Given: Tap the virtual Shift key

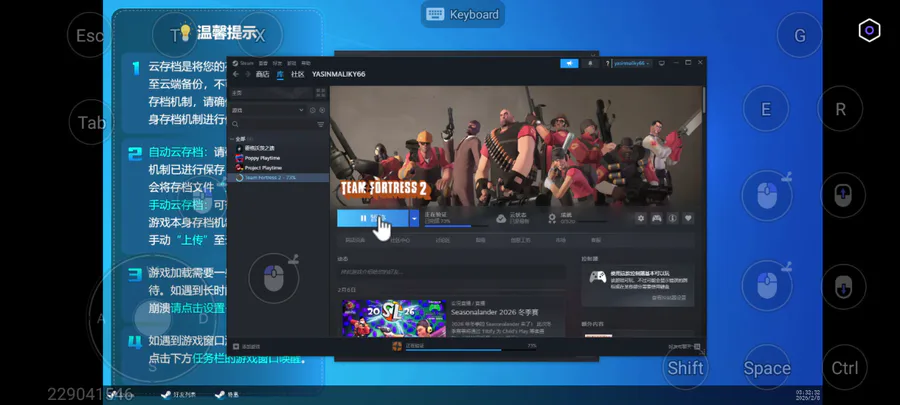Looking at the screenshot, I should (x=685, y=367).
